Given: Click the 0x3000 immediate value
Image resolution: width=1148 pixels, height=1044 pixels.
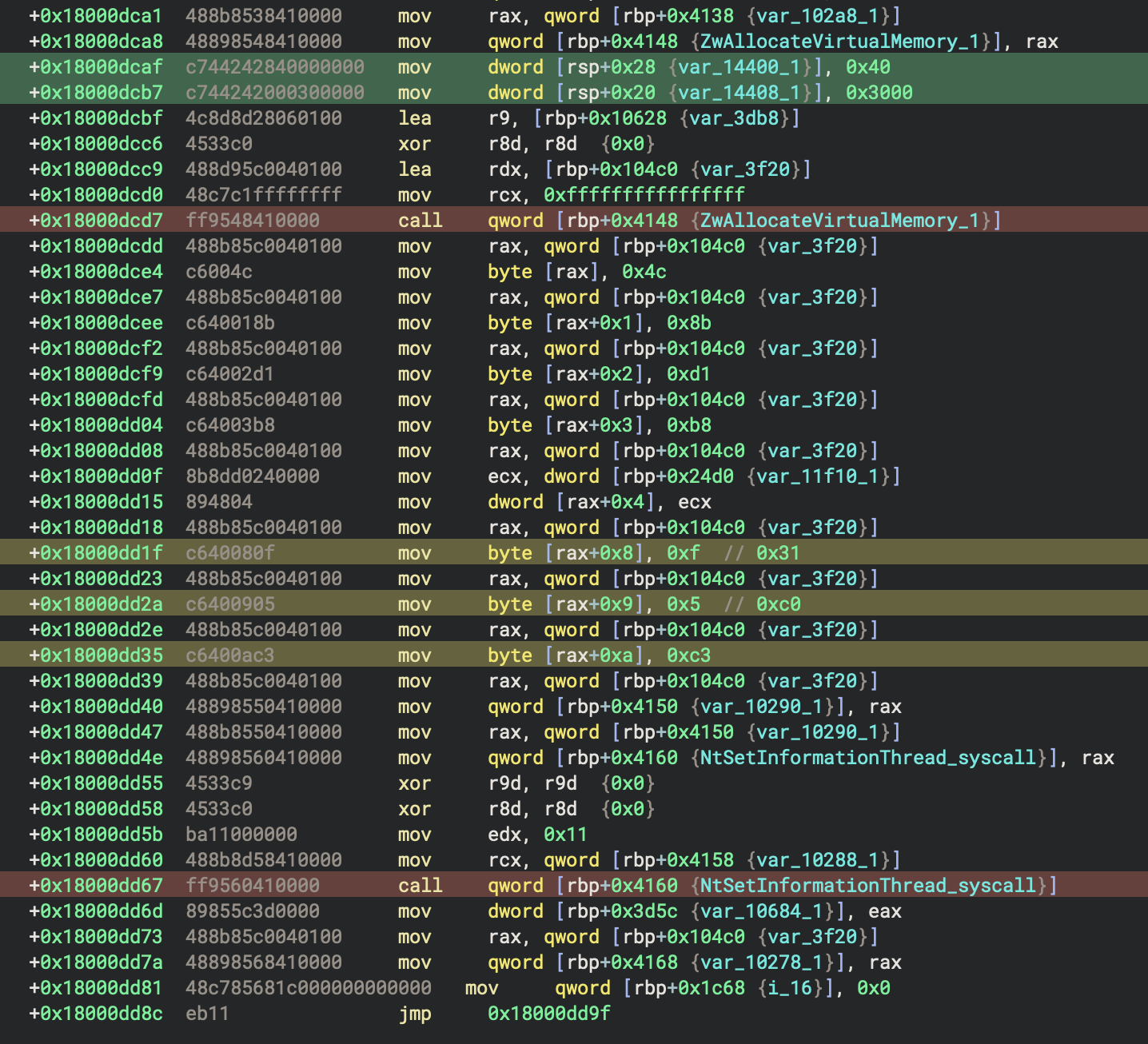Looking at the screenshot, I should (879, 93).
